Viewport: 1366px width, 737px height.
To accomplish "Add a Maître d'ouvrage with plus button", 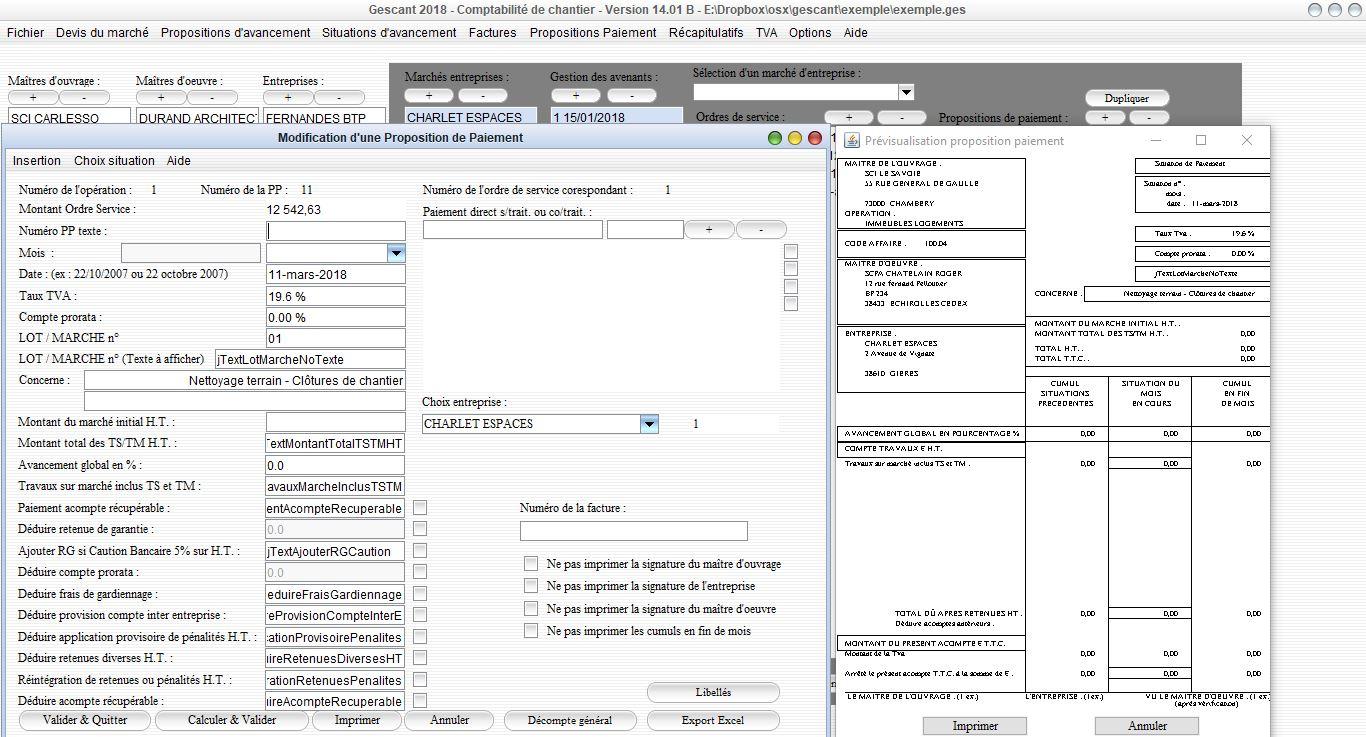I will (x=33, y=98).
